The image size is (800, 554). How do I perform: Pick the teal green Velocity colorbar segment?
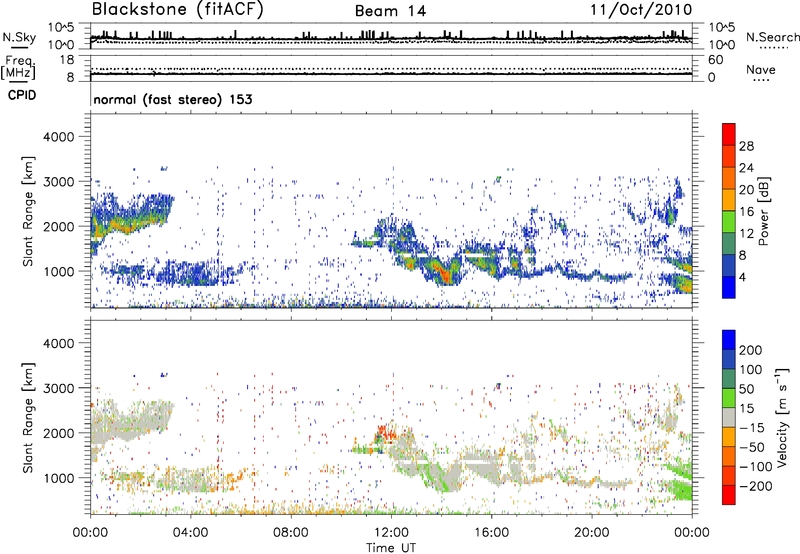point(729,379)
